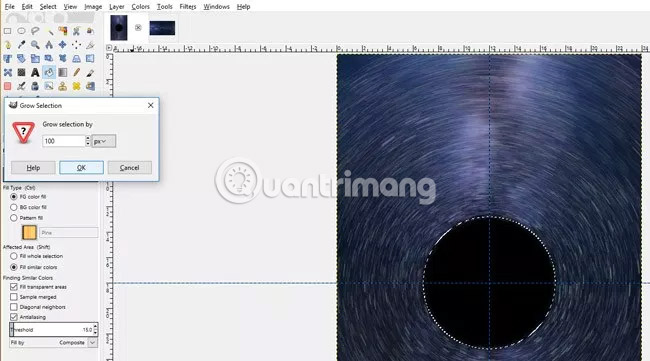This screenshot has height=361, width=650.
Task: Click the Pine pattern name field
Action: click(69, 233)
